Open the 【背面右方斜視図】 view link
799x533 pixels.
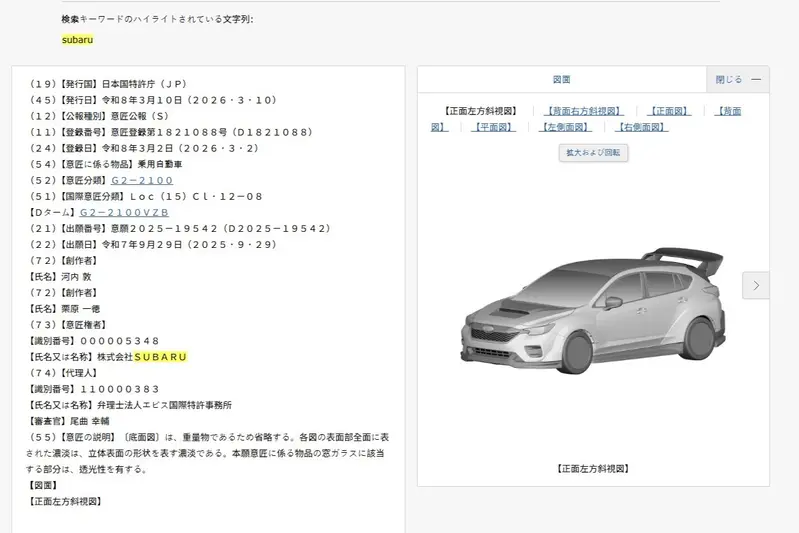point(581,111)
